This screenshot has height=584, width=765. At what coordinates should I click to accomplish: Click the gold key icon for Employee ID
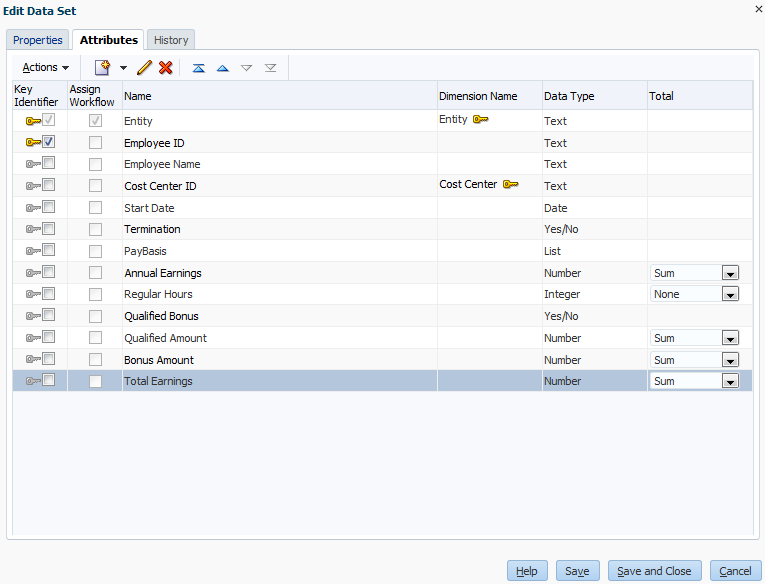pos(33,142)
